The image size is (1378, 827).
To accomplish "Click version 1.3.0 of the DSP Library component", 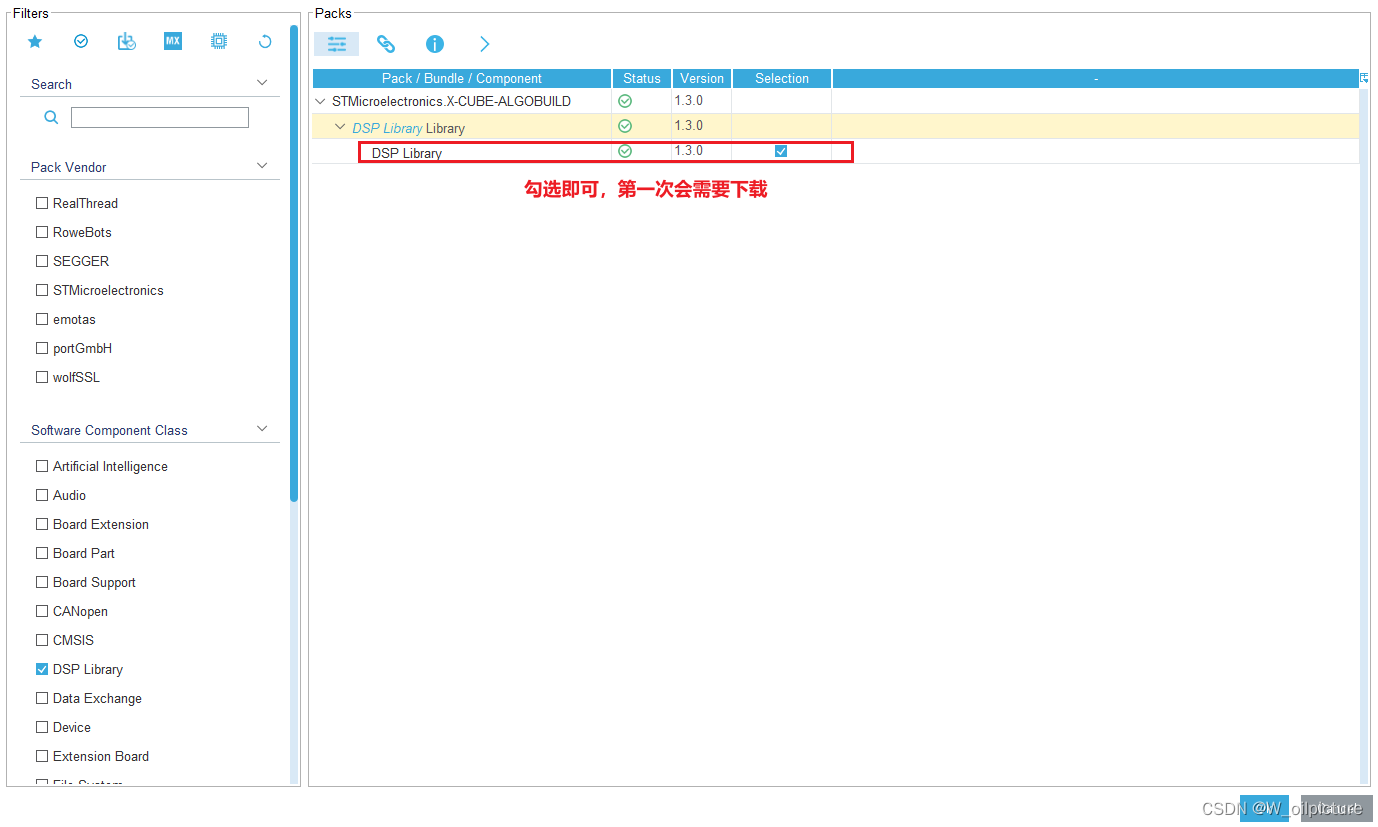I will coord(688,151).
